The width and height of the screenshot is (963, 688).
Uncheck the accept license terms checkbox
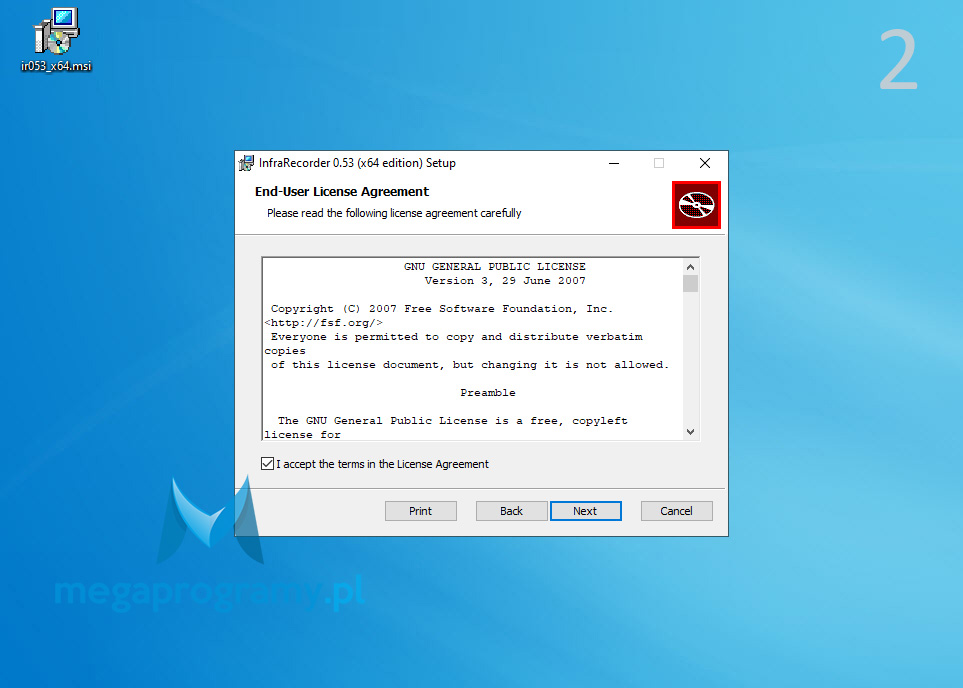coord(267,464)
